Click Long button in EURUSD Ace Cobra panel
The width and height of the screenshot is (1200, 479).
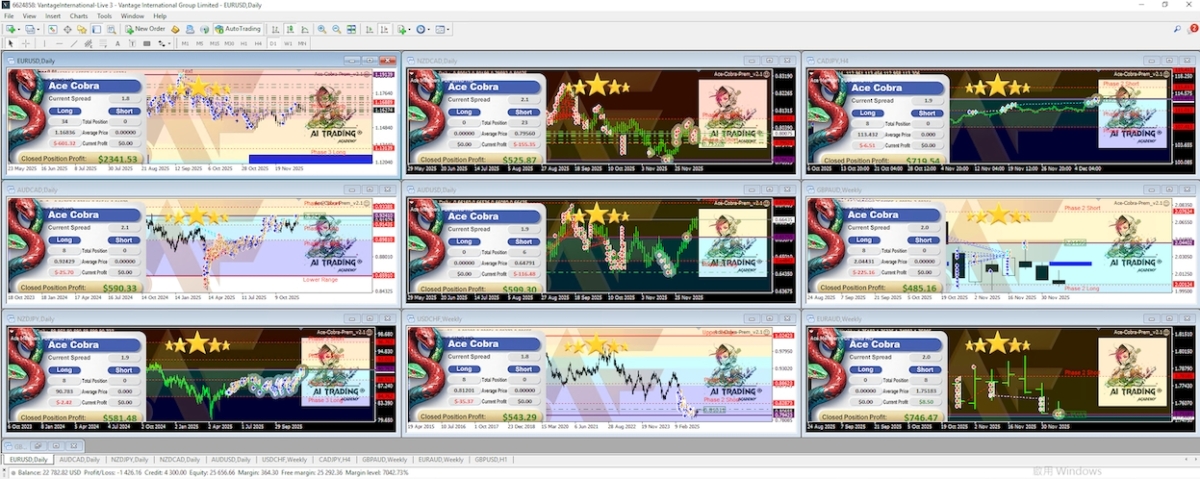pyautogui.click(x=65, y=111)
